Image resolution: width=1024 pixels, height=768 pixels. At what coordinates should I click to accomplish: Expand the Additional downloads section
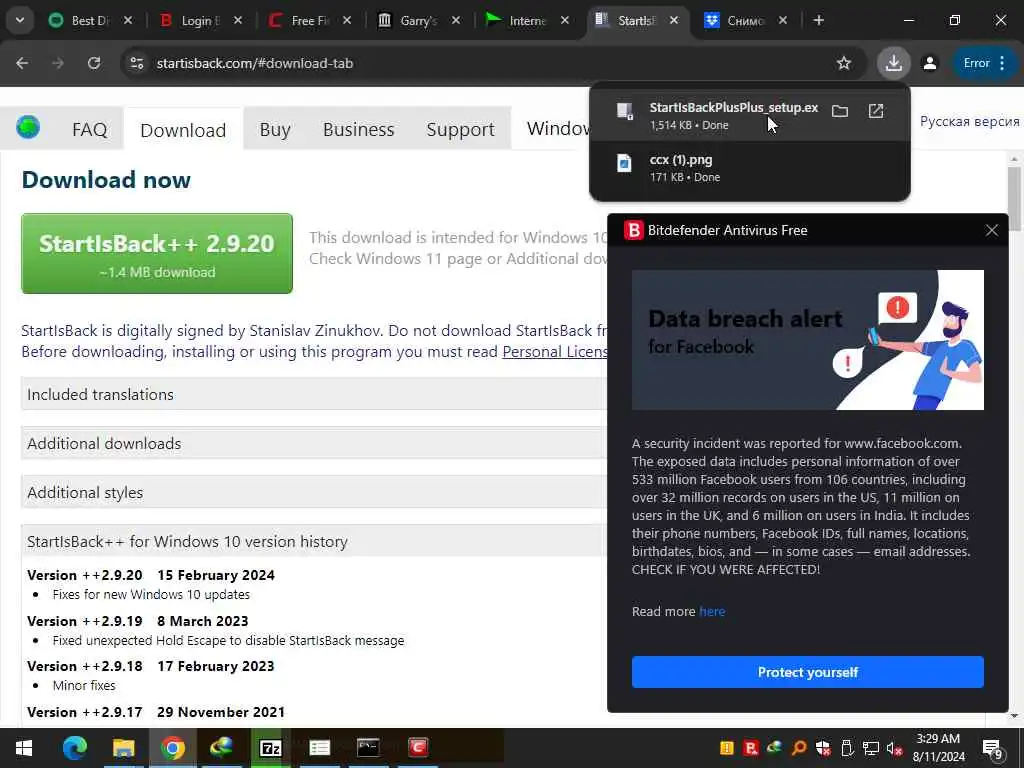(x=314, y=443)
